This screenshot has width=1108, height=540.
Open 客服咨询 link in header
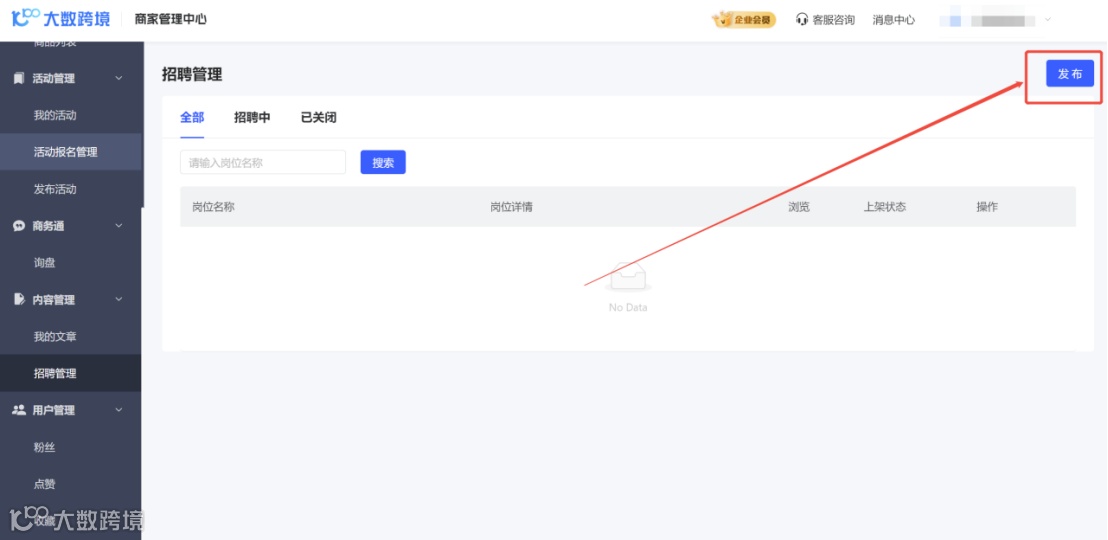click(x=833, y=20)
